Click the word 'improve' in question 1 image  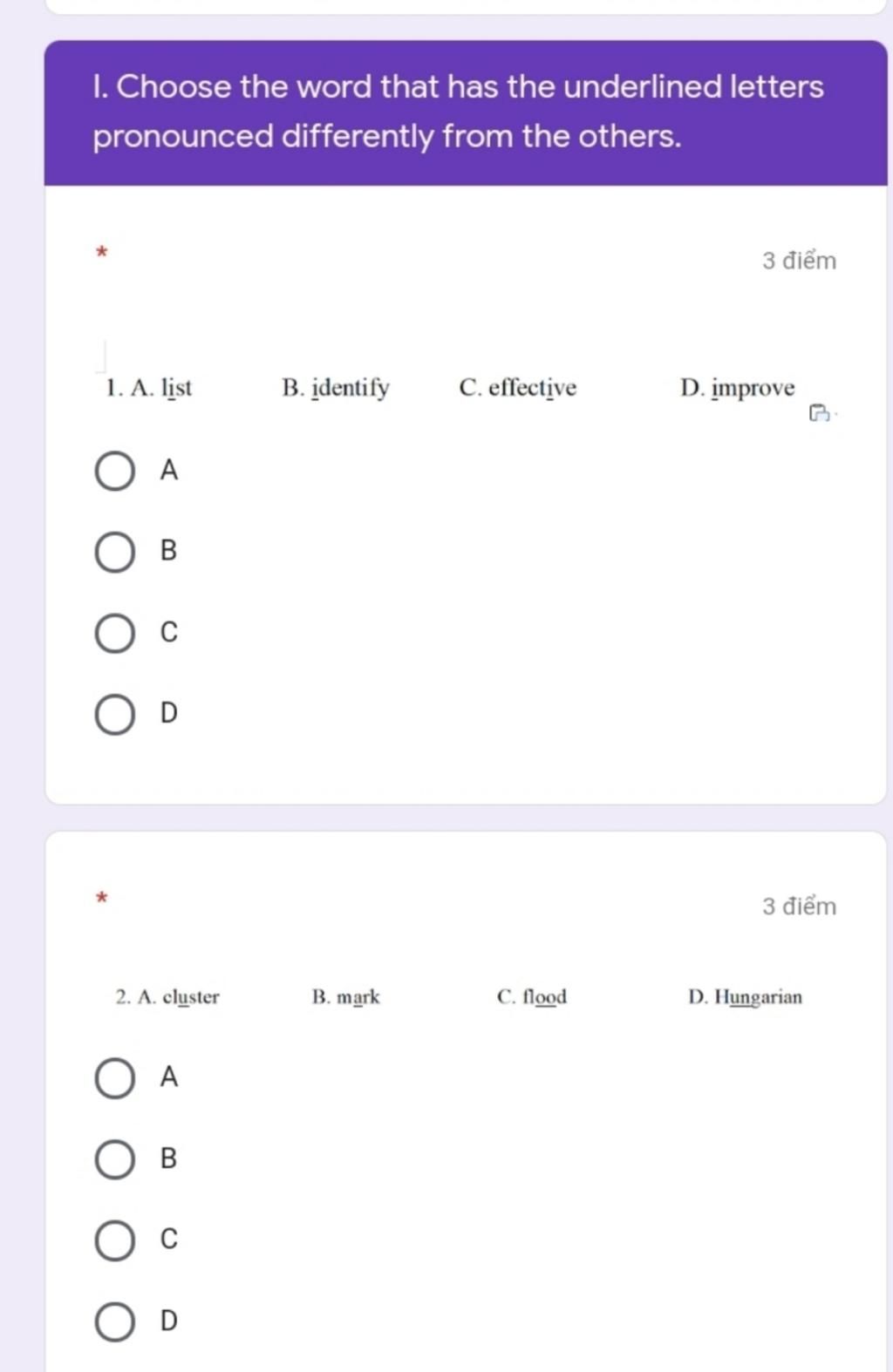point(753,388)
